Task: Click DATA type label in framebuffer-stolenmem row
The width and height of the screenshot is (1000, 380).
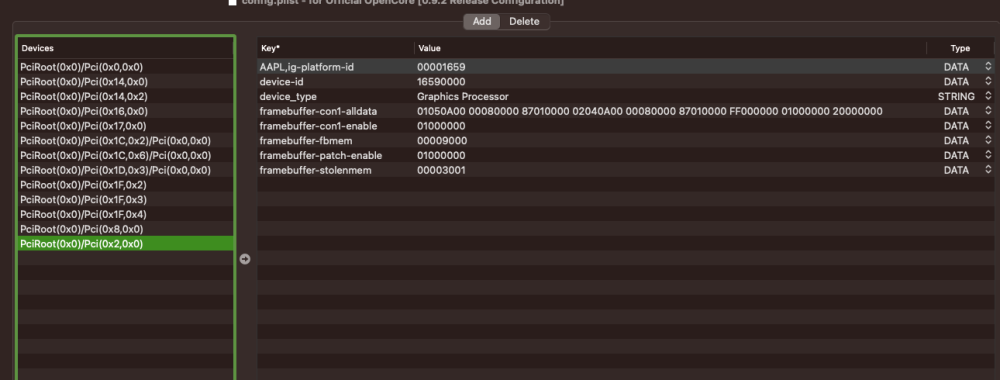Action: pyautogui.click(x=956, y=170)
